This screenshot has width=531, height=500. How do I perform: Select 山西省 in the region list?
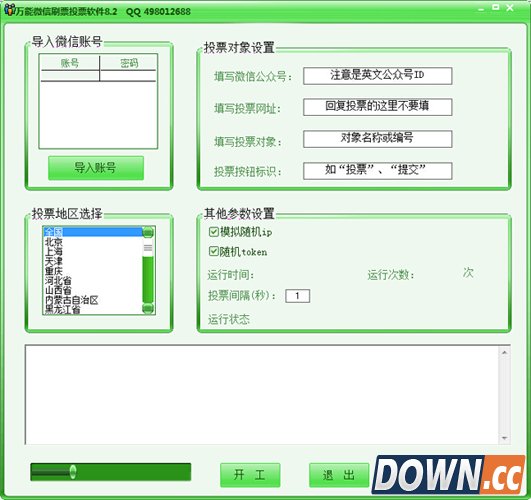tap(93, 290)
